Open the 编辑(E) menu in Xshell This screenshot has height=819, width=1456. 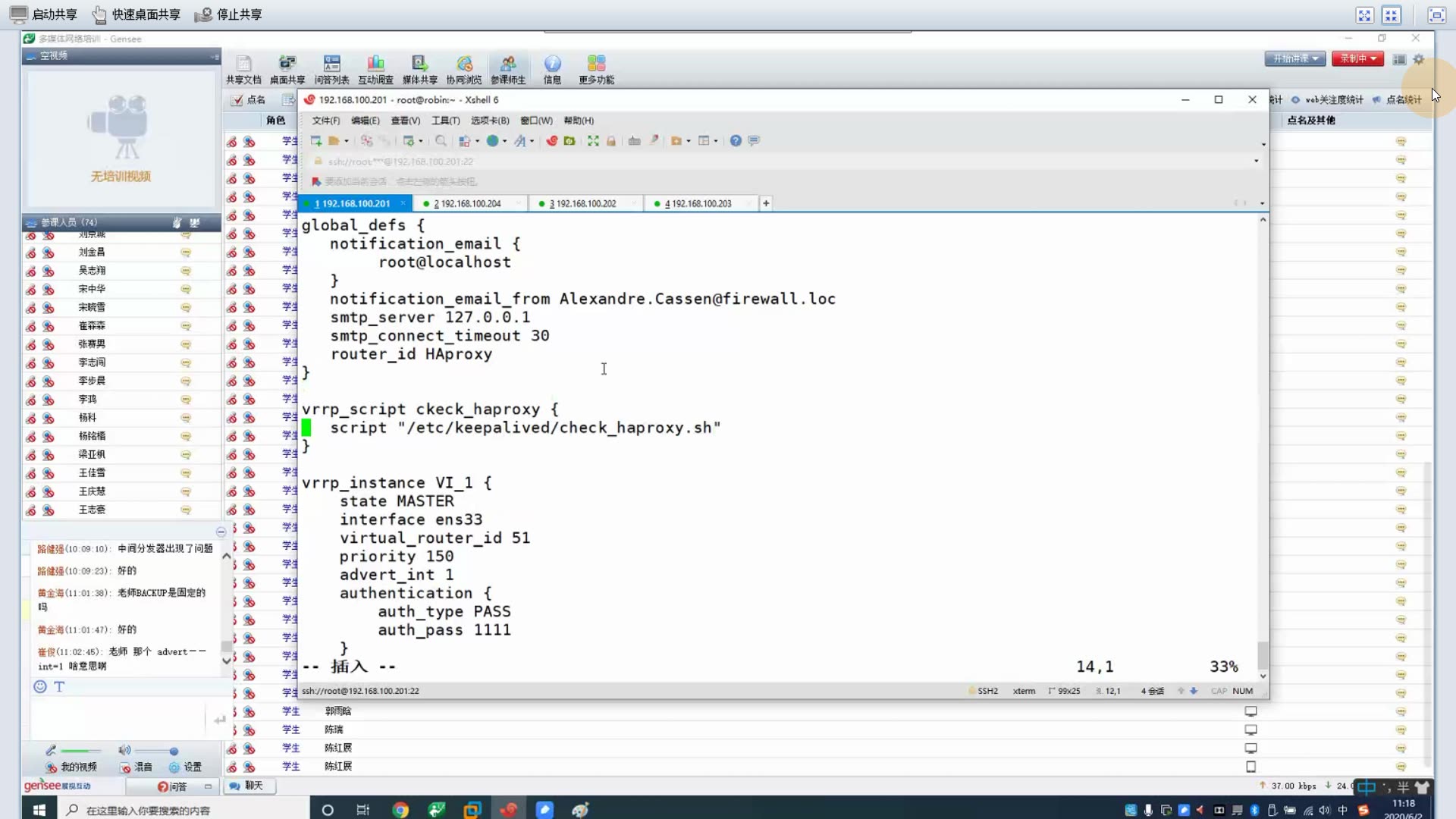[366, 121]
